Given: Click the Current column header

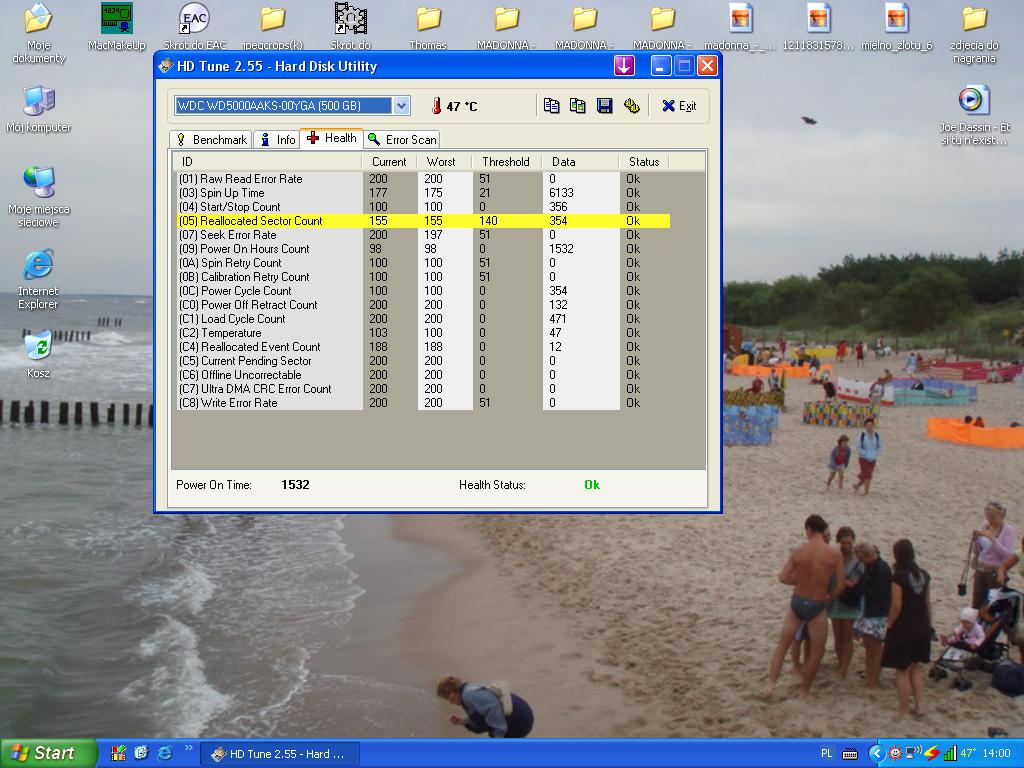Looking at the screenshot, I should point(389,161).
